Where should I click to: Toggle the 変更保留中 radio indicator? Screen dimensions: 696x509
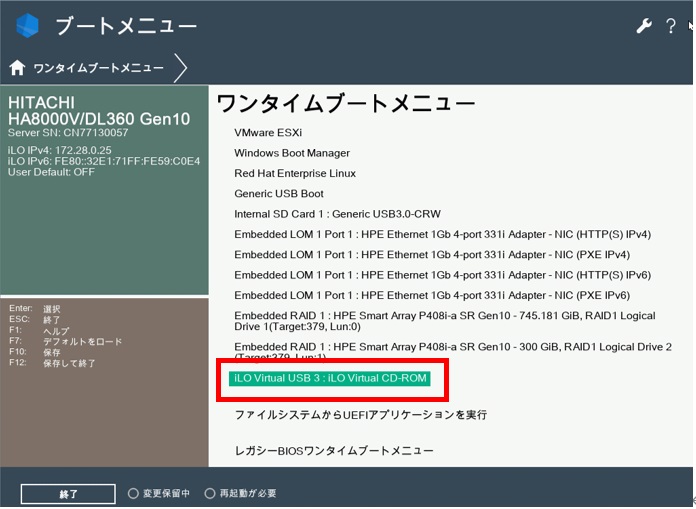coord(133,493)
